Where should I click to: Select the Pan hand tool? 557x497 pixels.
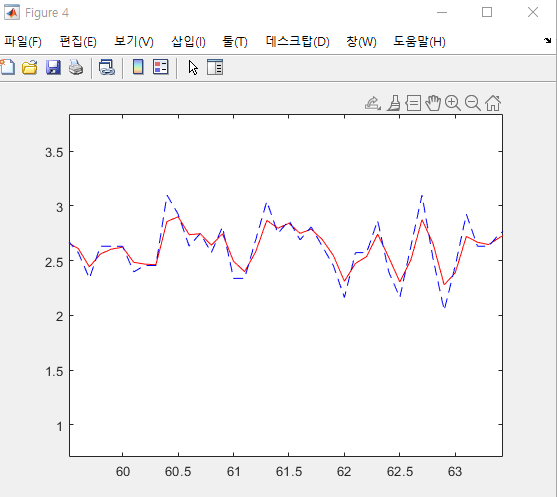433,103
